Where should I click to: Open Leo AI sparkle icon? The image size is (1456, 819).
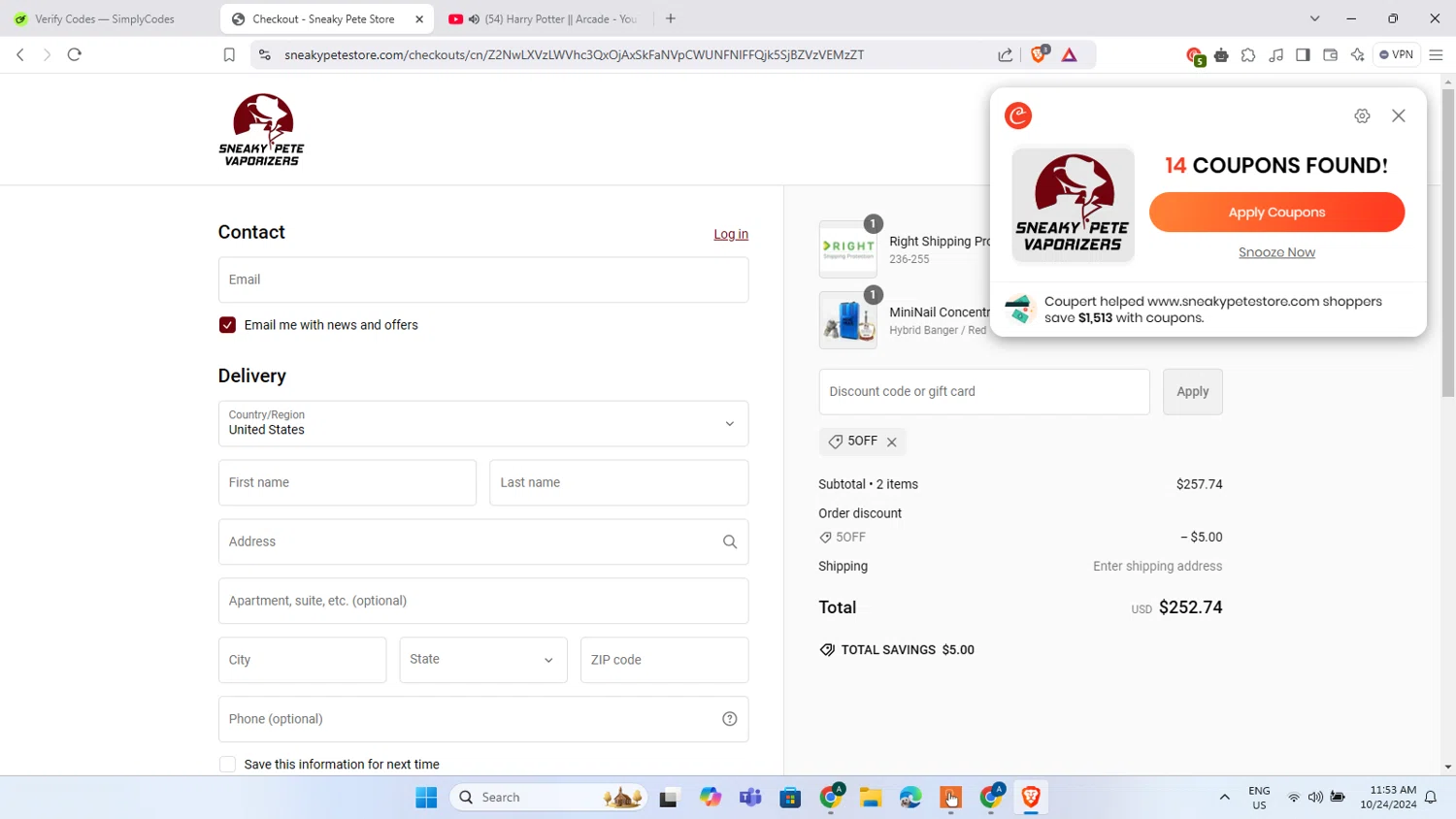point(1357,54)
